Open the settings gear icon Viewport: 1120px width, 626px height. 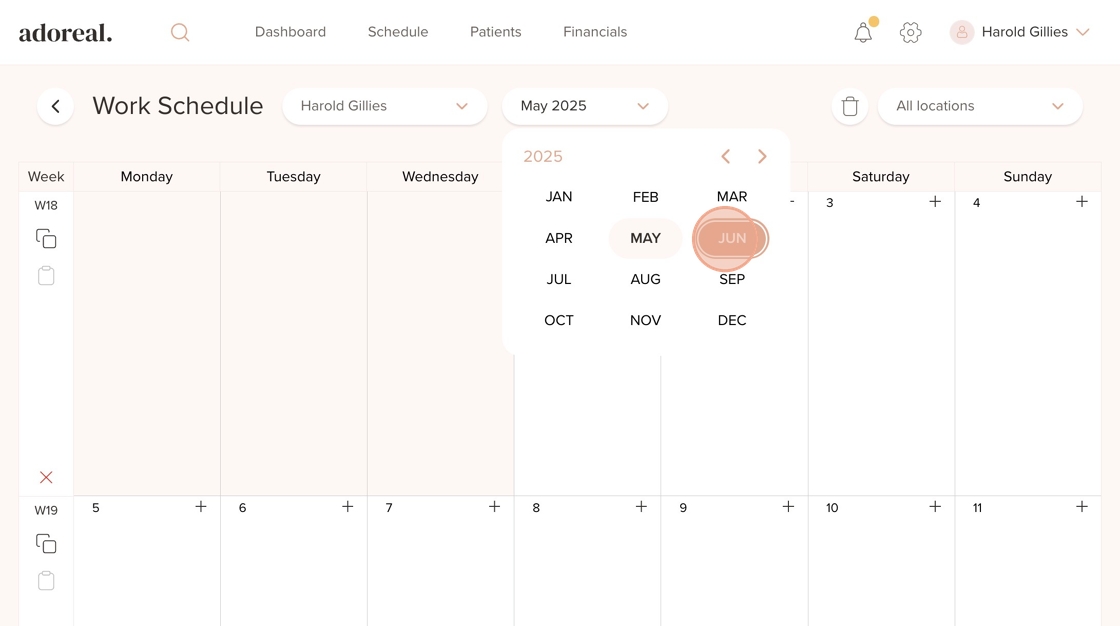click(910, 32)
